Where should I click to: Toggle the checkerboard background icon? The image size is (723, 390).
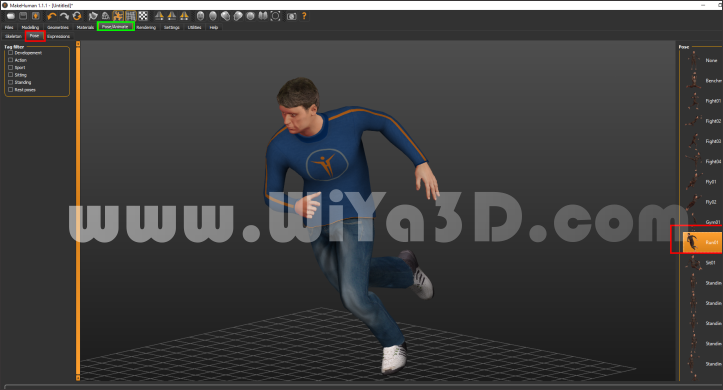click(x=143, y=16)
